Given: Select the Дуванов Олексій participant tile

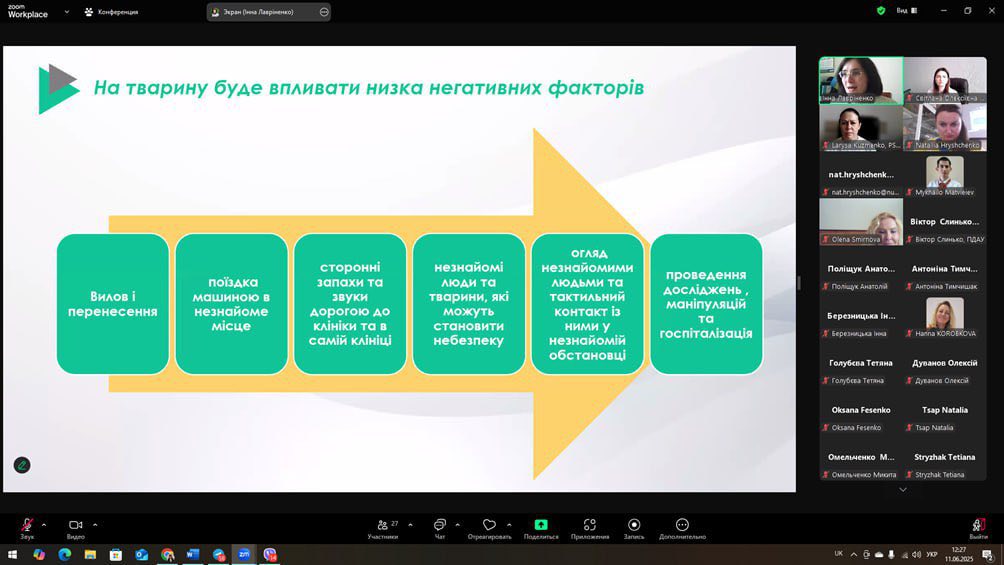Looking at the screenshot, I should (x=945, y=363).
